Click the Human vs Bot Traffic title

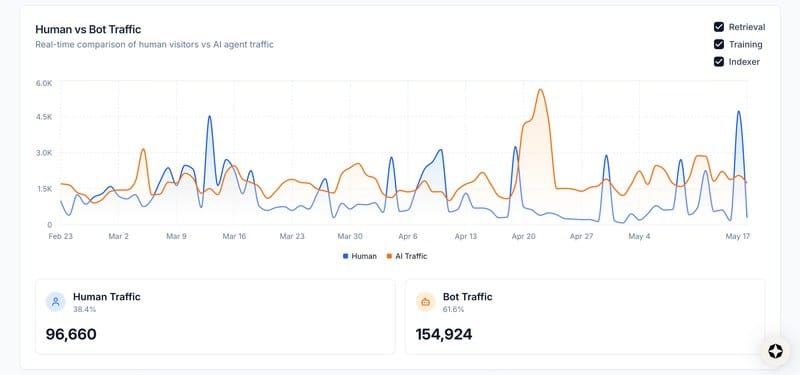(88, 29)
